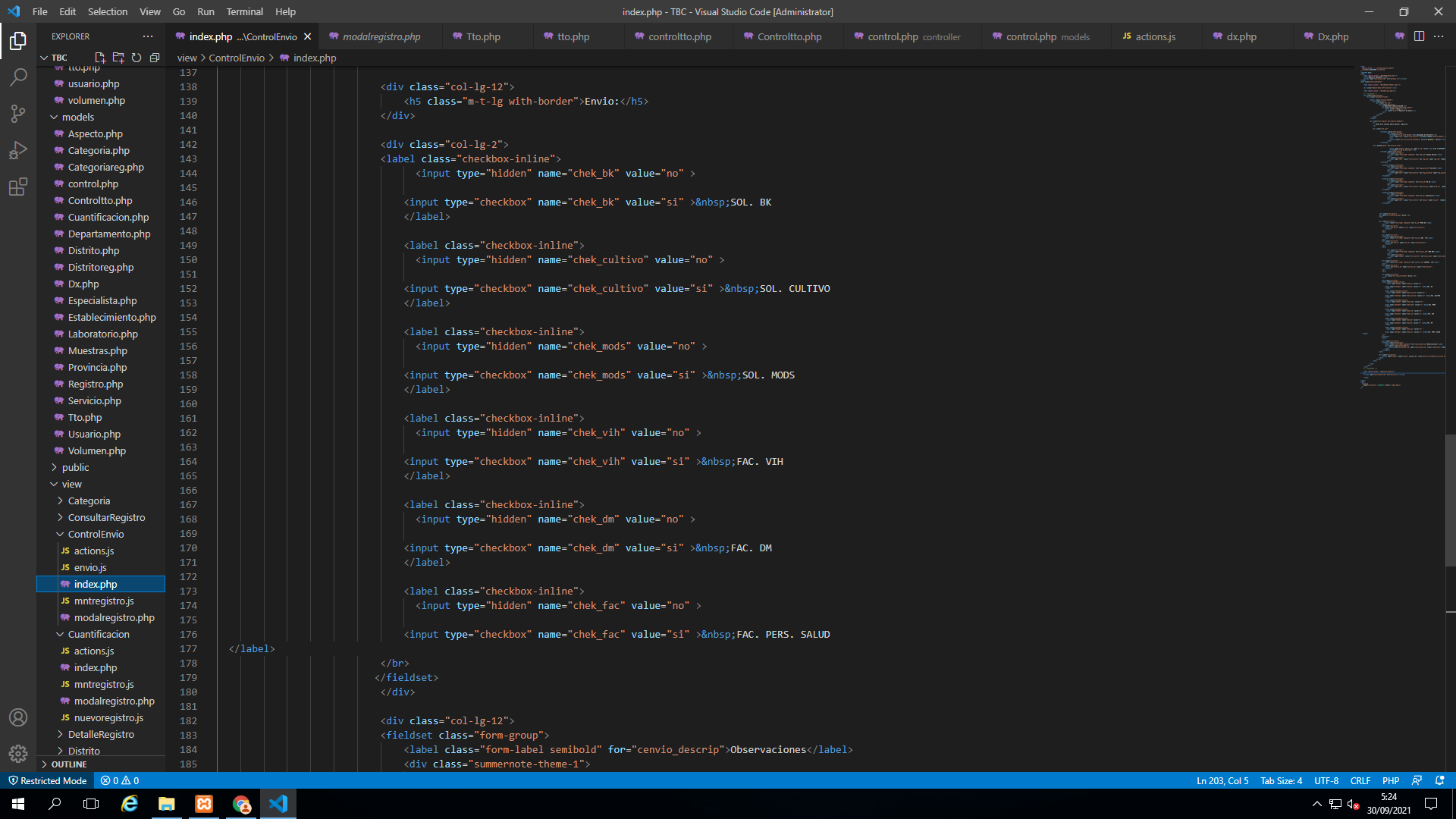1456x819 pixels.
Task: Open Explorer views and more actions menu
Action: tap(148, 36)
